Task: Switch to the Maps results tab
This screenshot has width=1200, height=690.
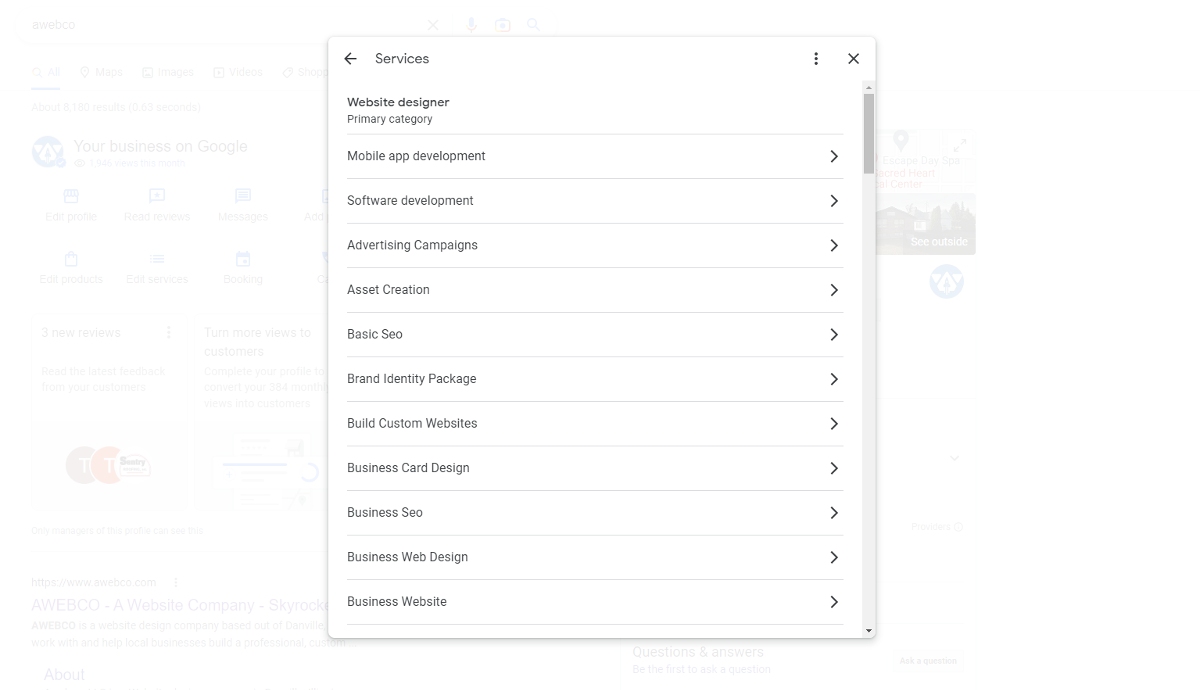Action: [x=101, y=72]
